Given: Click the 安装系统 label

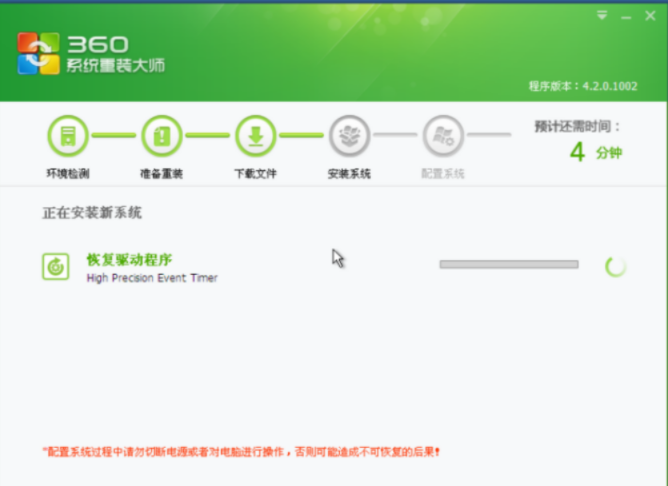Looking at the screenshot, I should tap(349, 173).
